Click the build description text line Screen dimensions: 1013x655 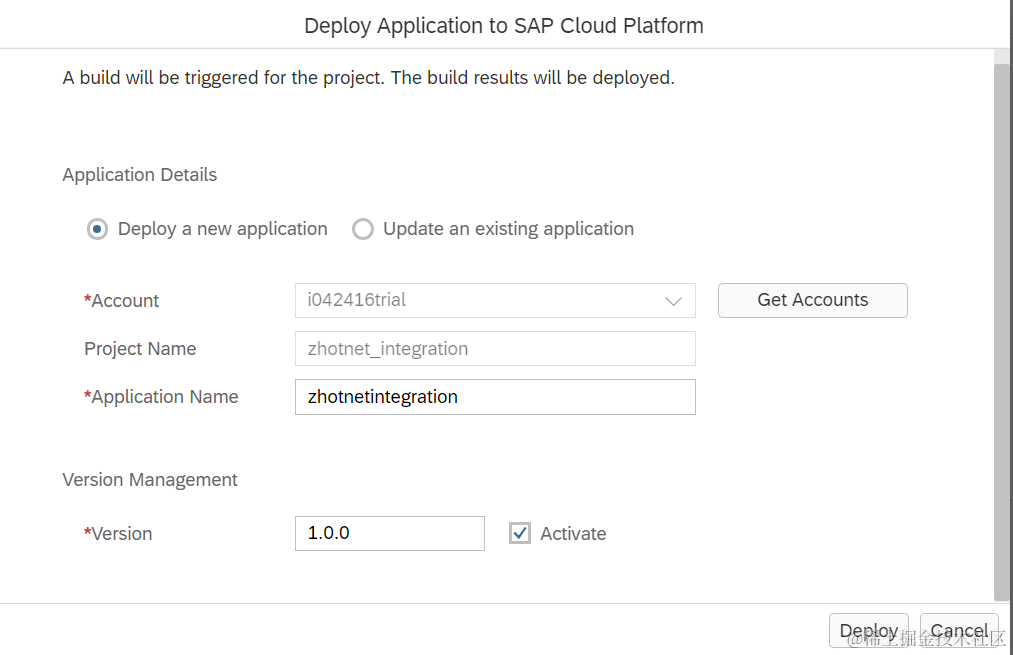[x=368, y=78]
